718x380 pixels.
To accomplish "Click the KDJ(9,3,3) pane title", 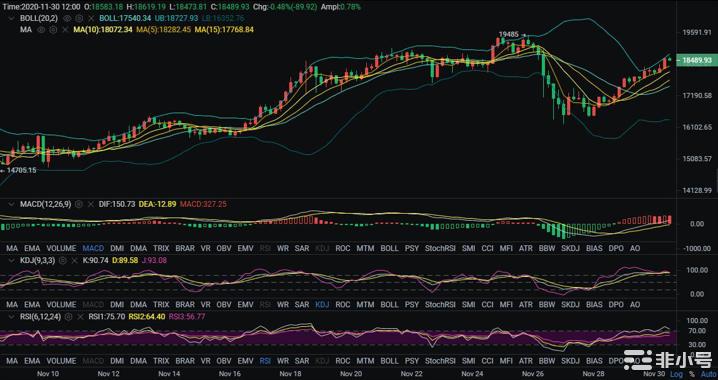I will (x=38, y=261).
